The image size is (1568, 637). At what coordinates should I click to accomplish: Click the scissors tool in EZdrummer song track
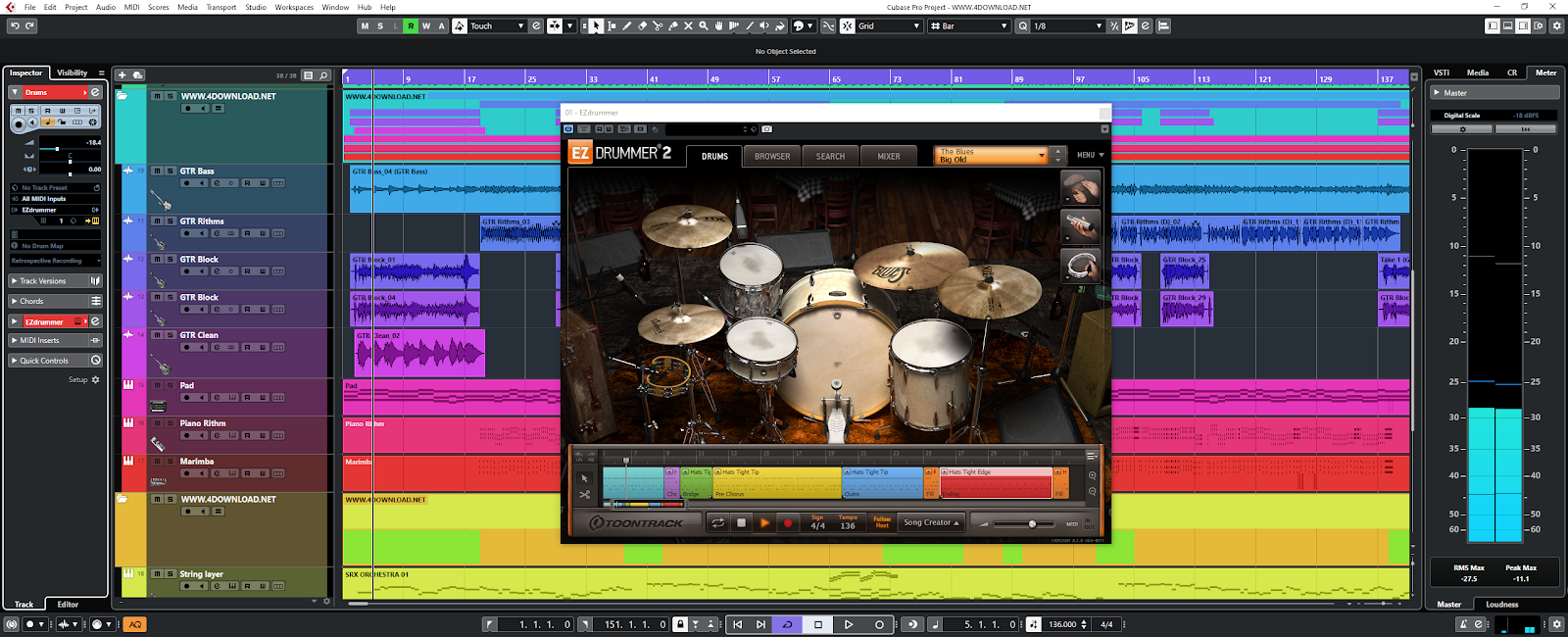point(585,495)
